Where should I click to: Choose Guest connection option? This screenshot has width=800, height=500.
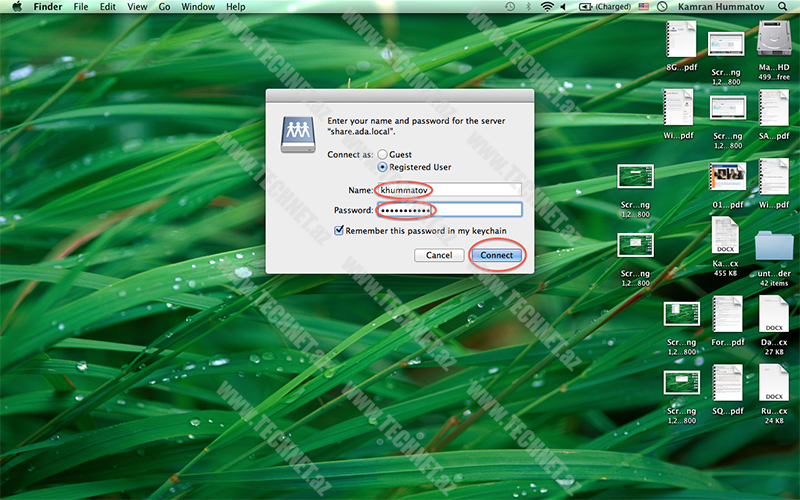point(382,154)
